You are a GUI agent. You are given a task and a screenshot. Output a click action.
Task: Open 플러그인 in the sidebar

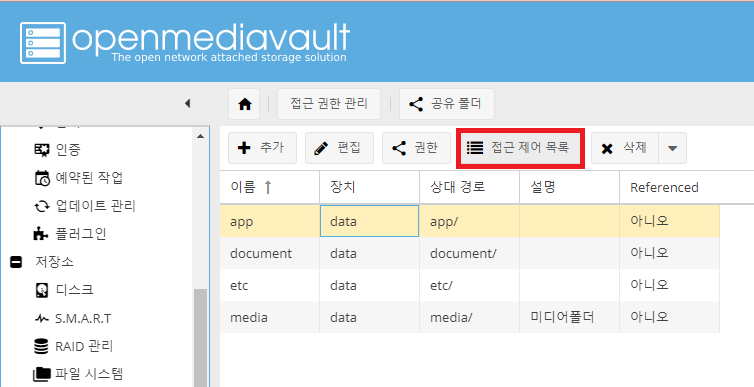pyautogui.click(x=80, y=234)
